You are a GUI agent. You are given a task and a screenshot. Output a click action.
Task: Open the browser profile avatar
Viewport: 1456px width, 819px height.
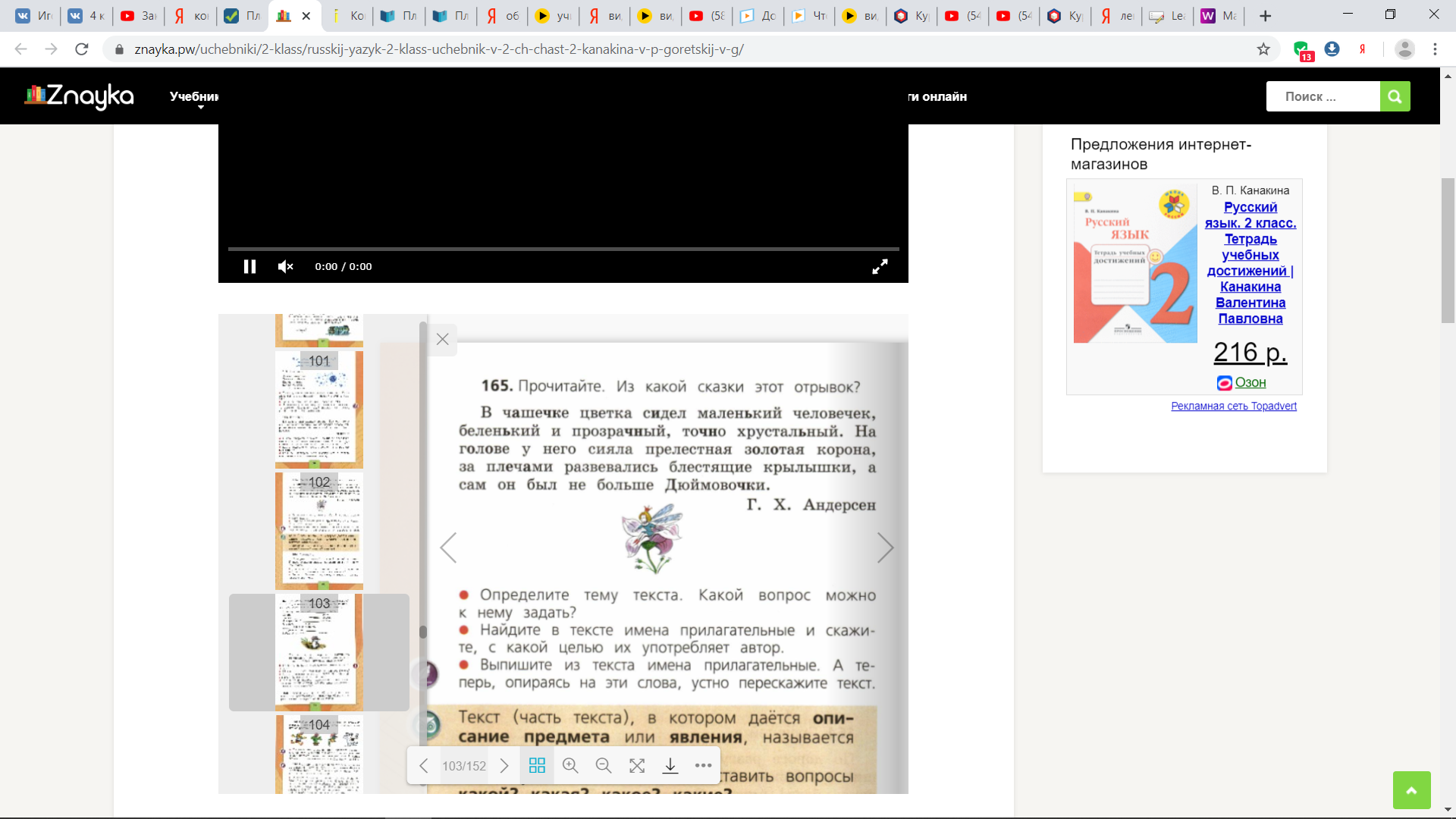(x=1404, y=49)
